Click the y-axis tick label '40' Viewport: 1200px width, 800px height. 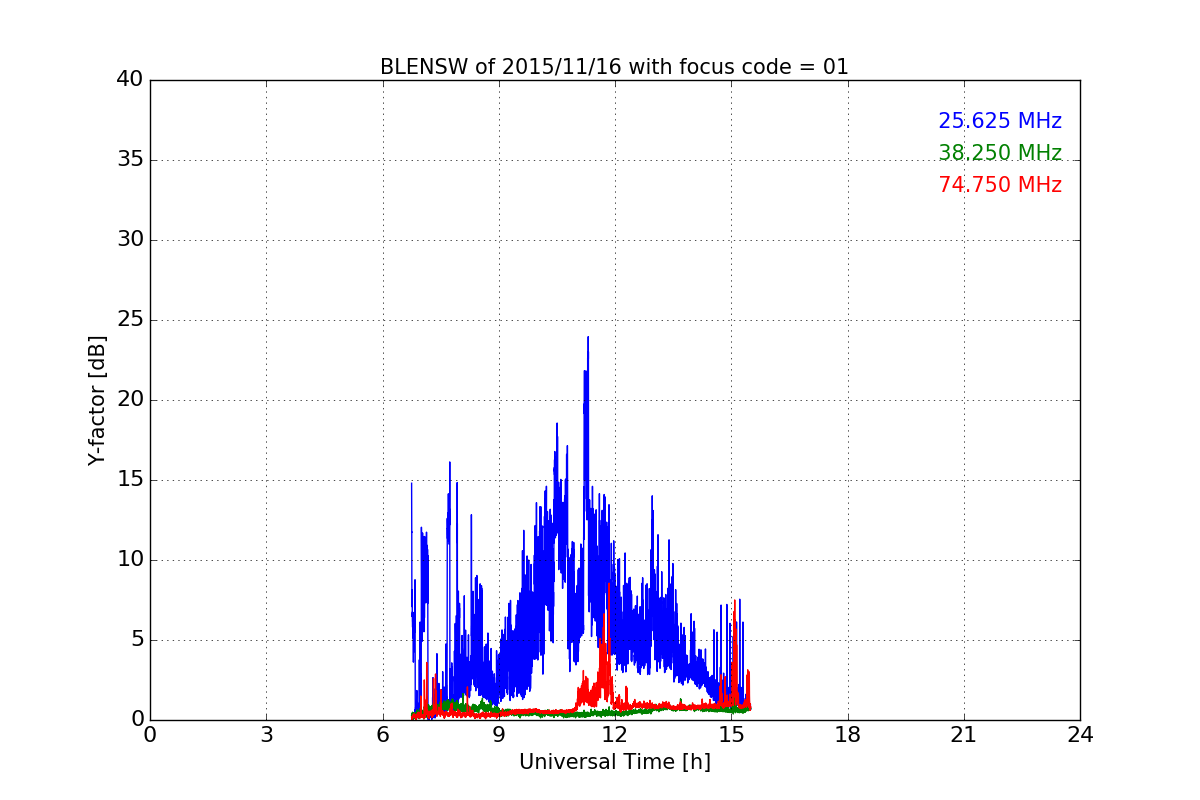[130, 80]
